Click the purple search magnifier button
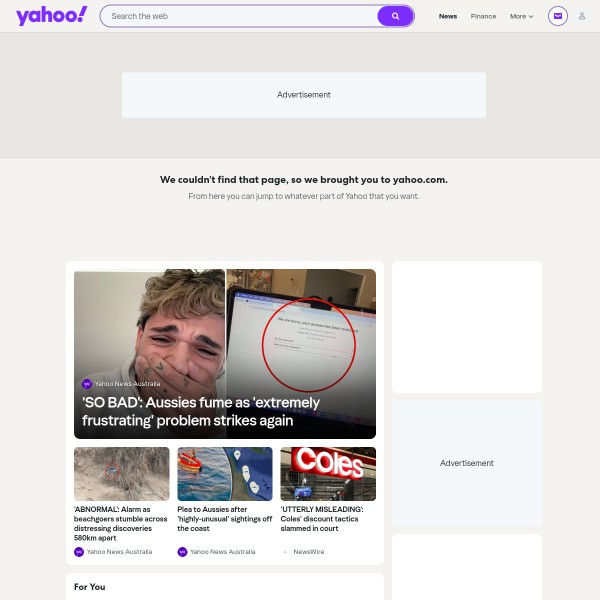Image resolution: width=600 pixels, height=600 pixels. coord(395,16)
